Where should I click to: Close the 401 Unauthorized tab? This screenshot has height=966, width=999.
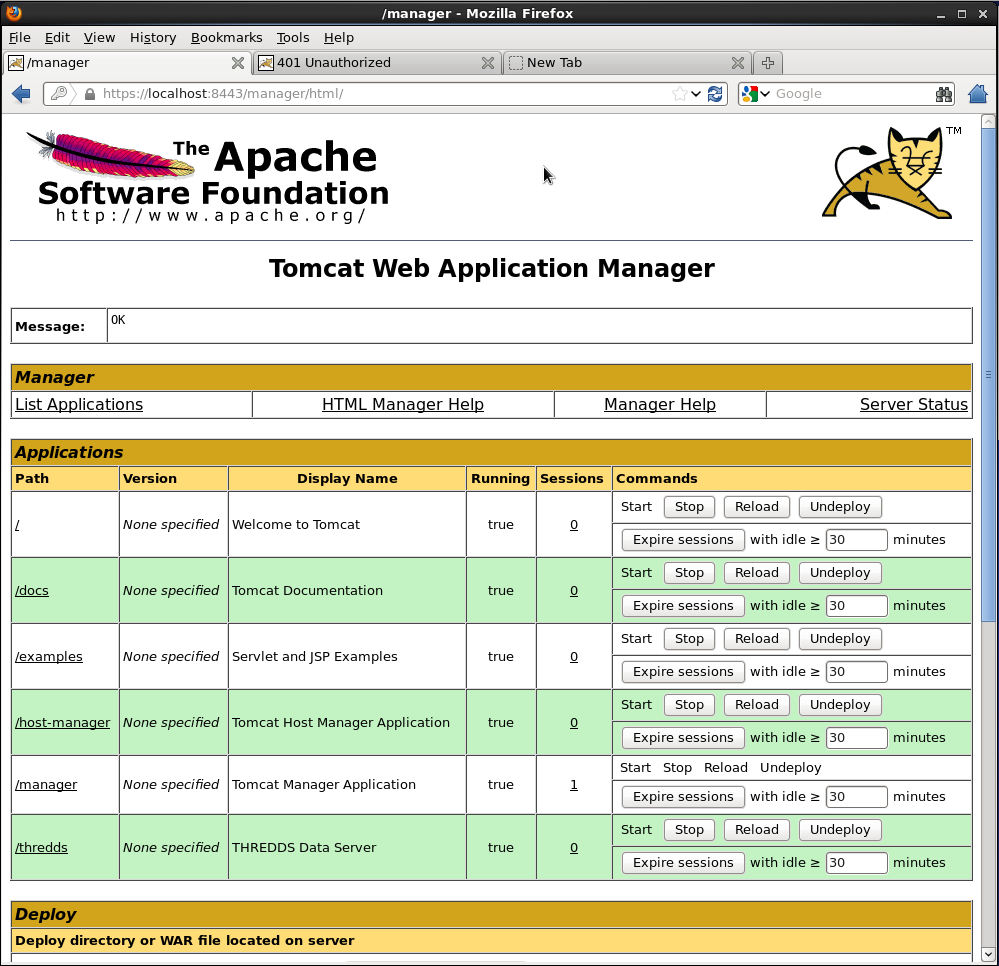pyautogui.click(x=487, y=63)
